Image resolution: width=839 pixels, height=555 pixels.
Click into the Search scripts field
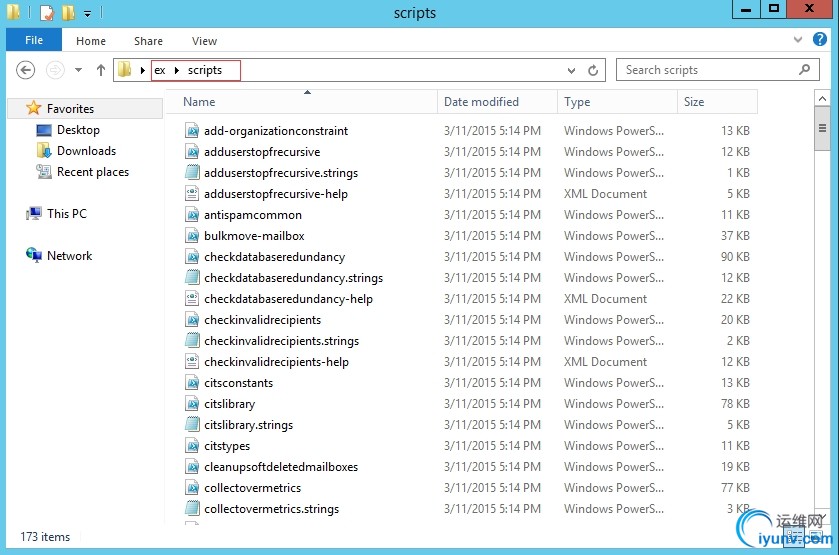(718, 70)
